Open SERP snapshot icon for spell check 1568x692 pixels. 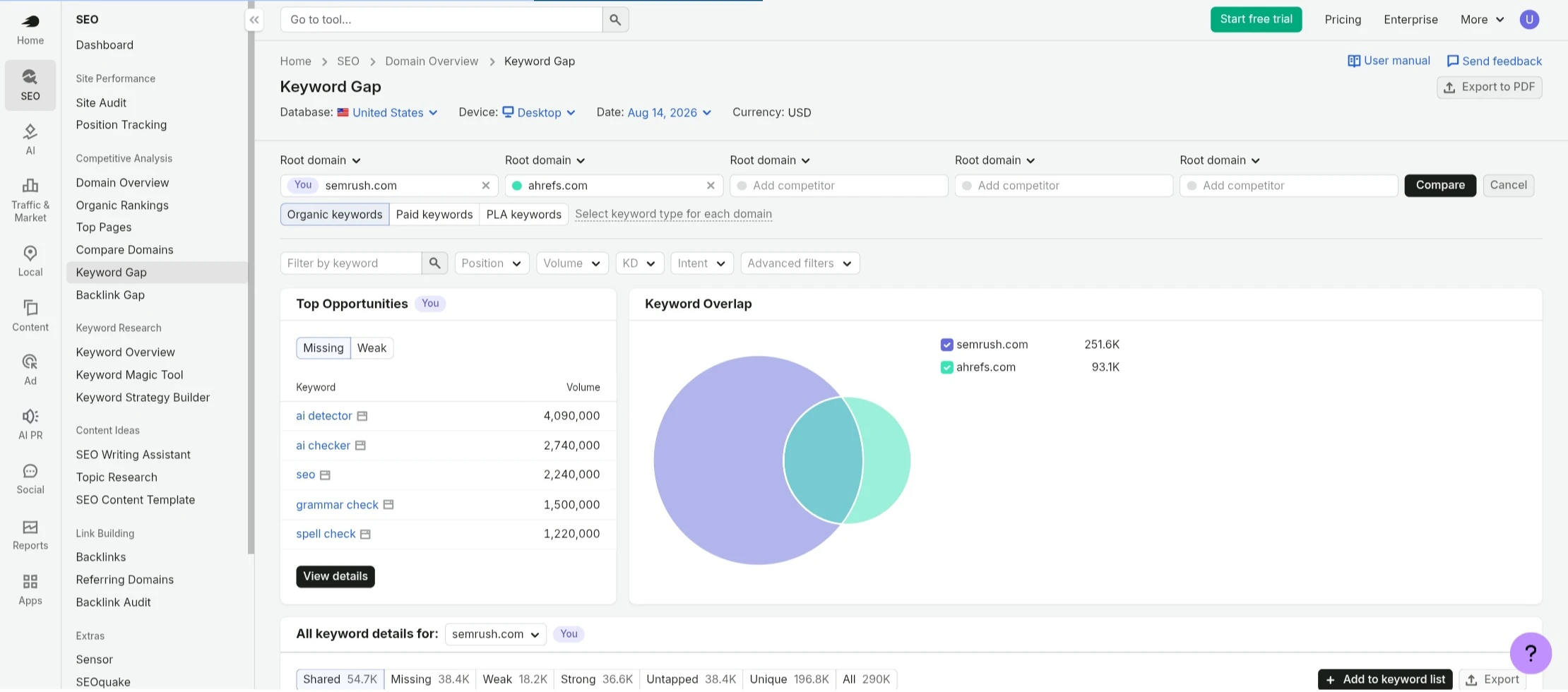tap(365, 535)
